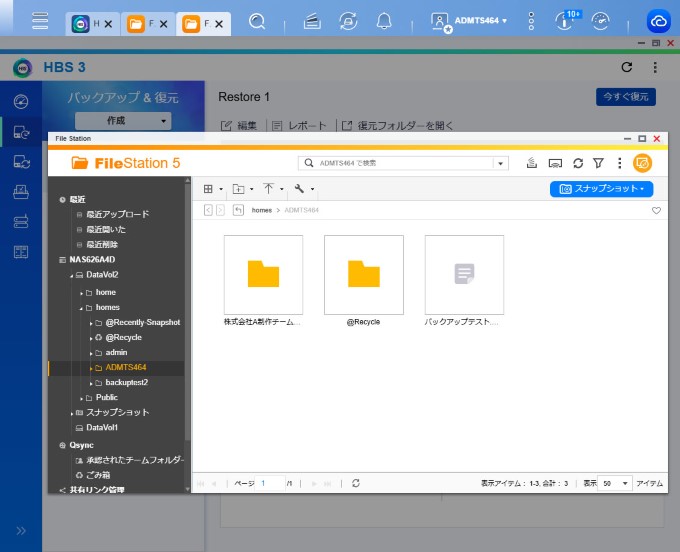The image size is (680, 552).
Task: Select 最近削除 in the sidebar tree
Action: coord(102,245)
